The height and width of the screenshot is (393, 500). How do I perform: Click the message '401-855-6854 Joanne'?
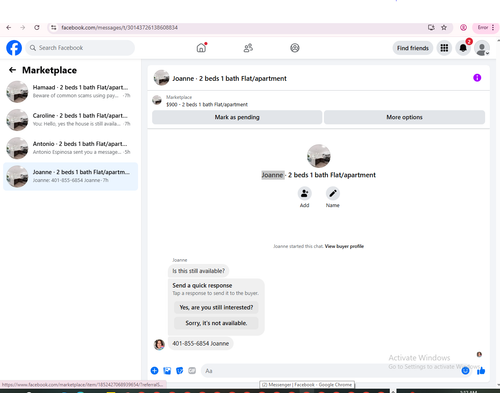(201, 344)
